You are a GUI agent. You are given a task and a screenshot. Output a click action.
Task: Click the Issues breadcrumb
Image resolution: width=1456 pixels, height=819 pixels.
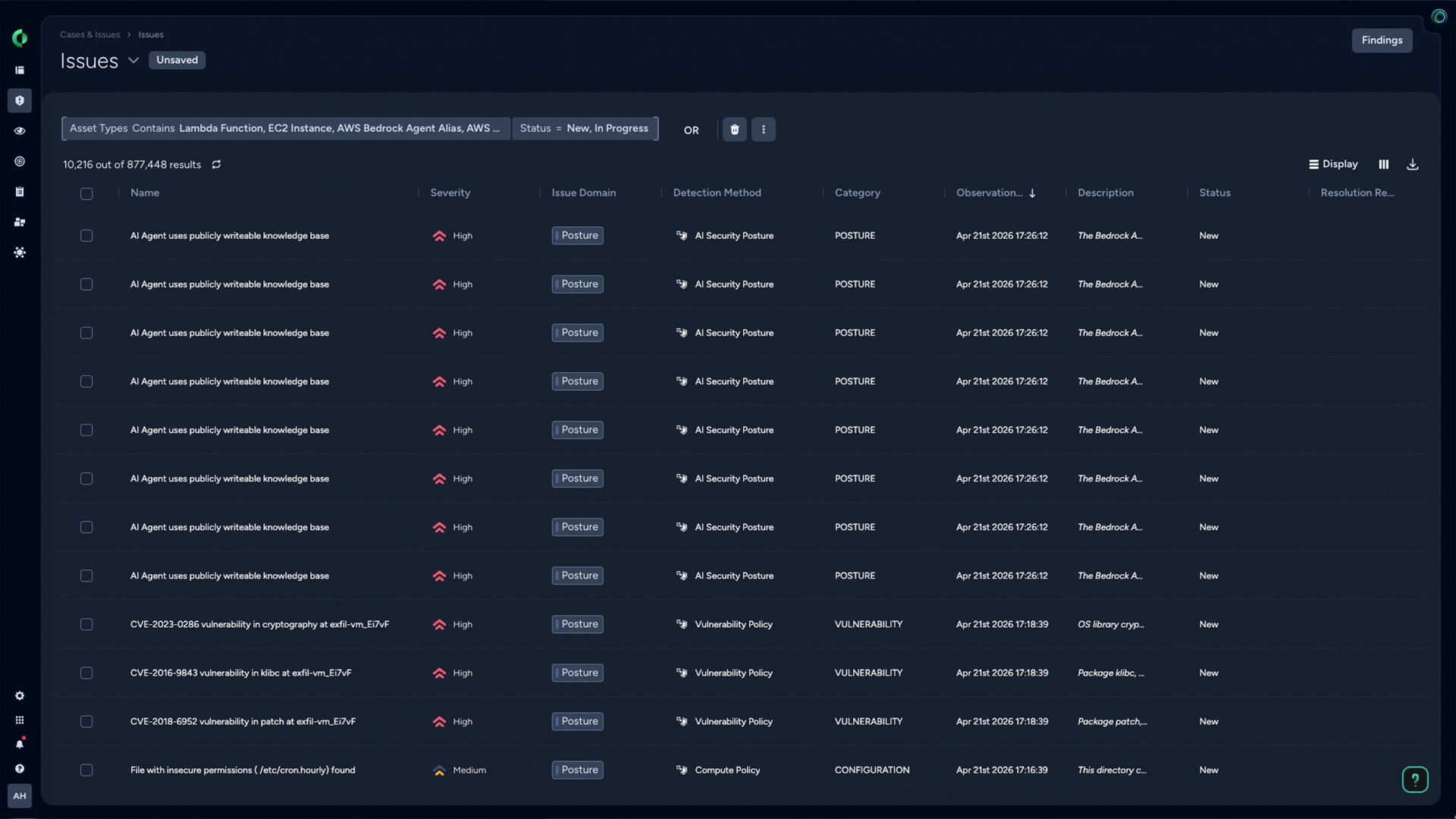(x=151, y=35)
